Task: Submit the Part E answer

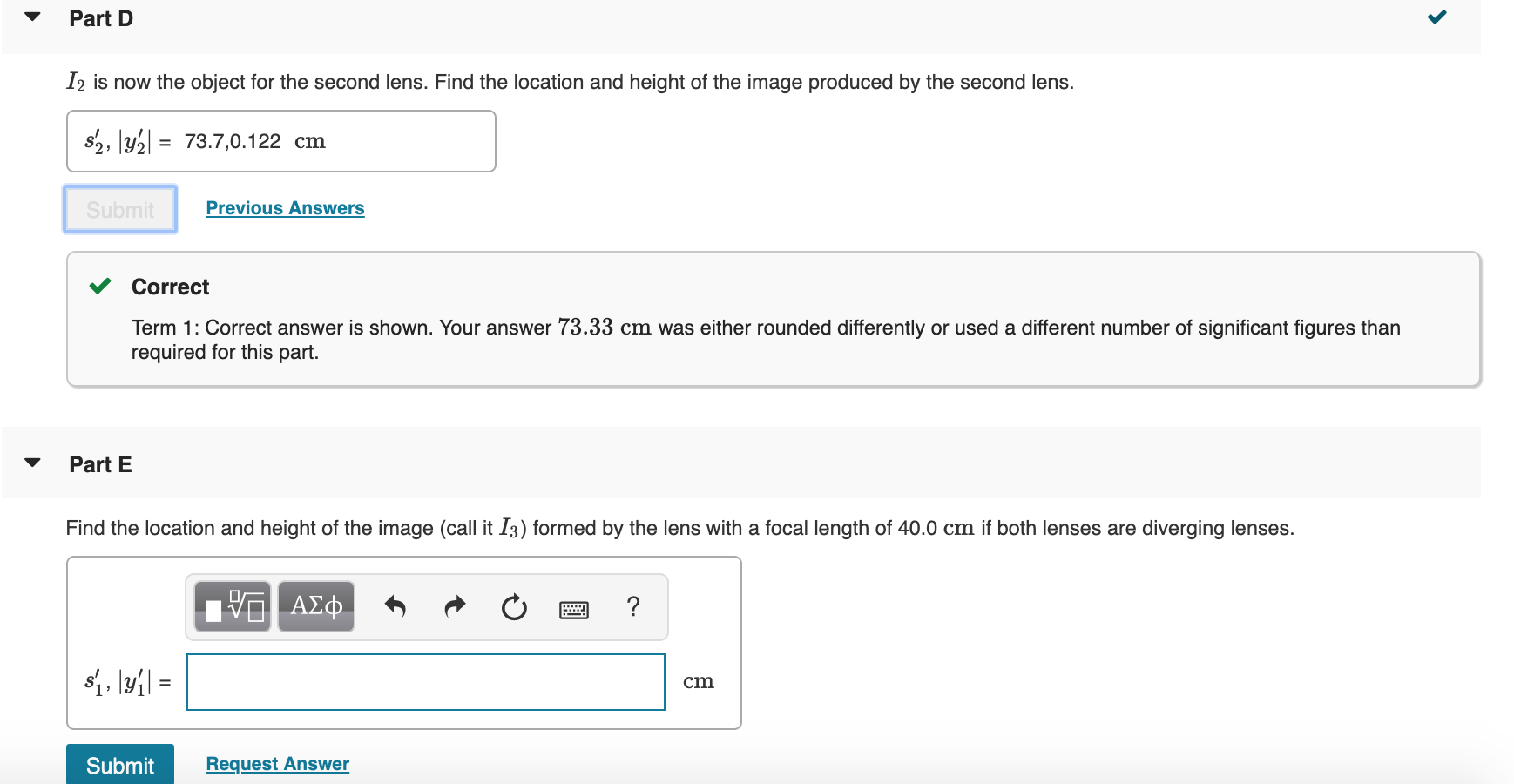Action: pos(119,765)
